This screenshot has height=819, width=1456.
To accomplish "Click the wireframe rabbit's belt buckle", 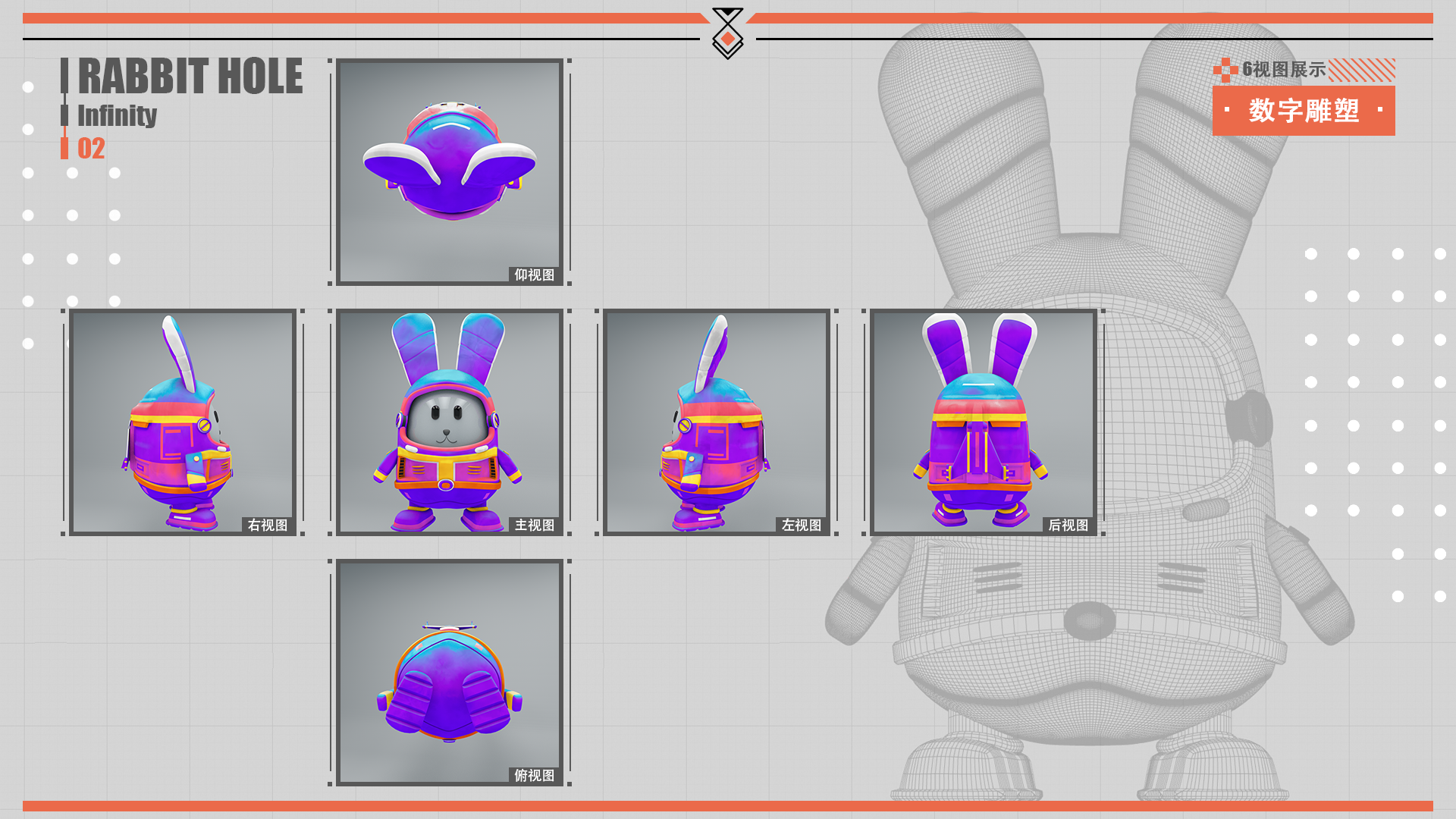I will [x=1090, y=620].
